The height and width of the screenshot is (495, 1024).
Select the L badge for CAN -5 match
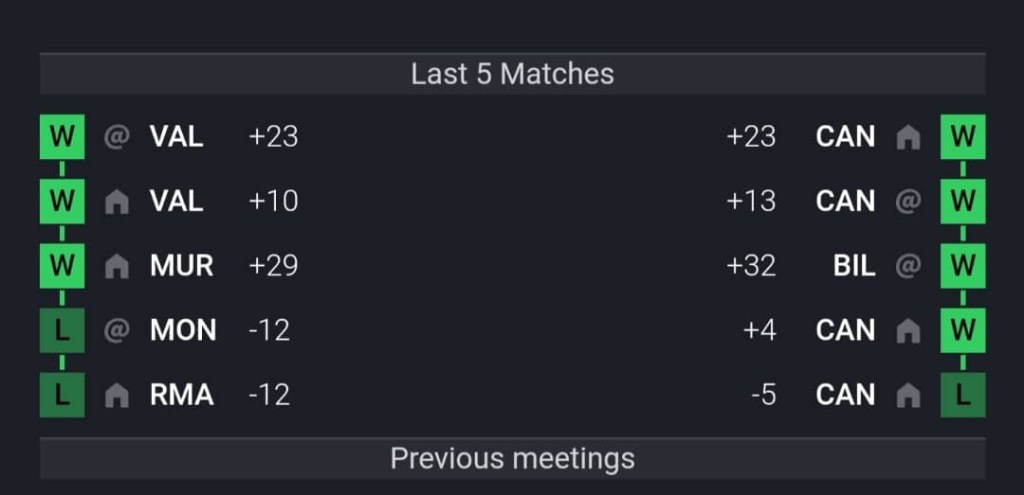pyautogui.click(x=963, y=395)
